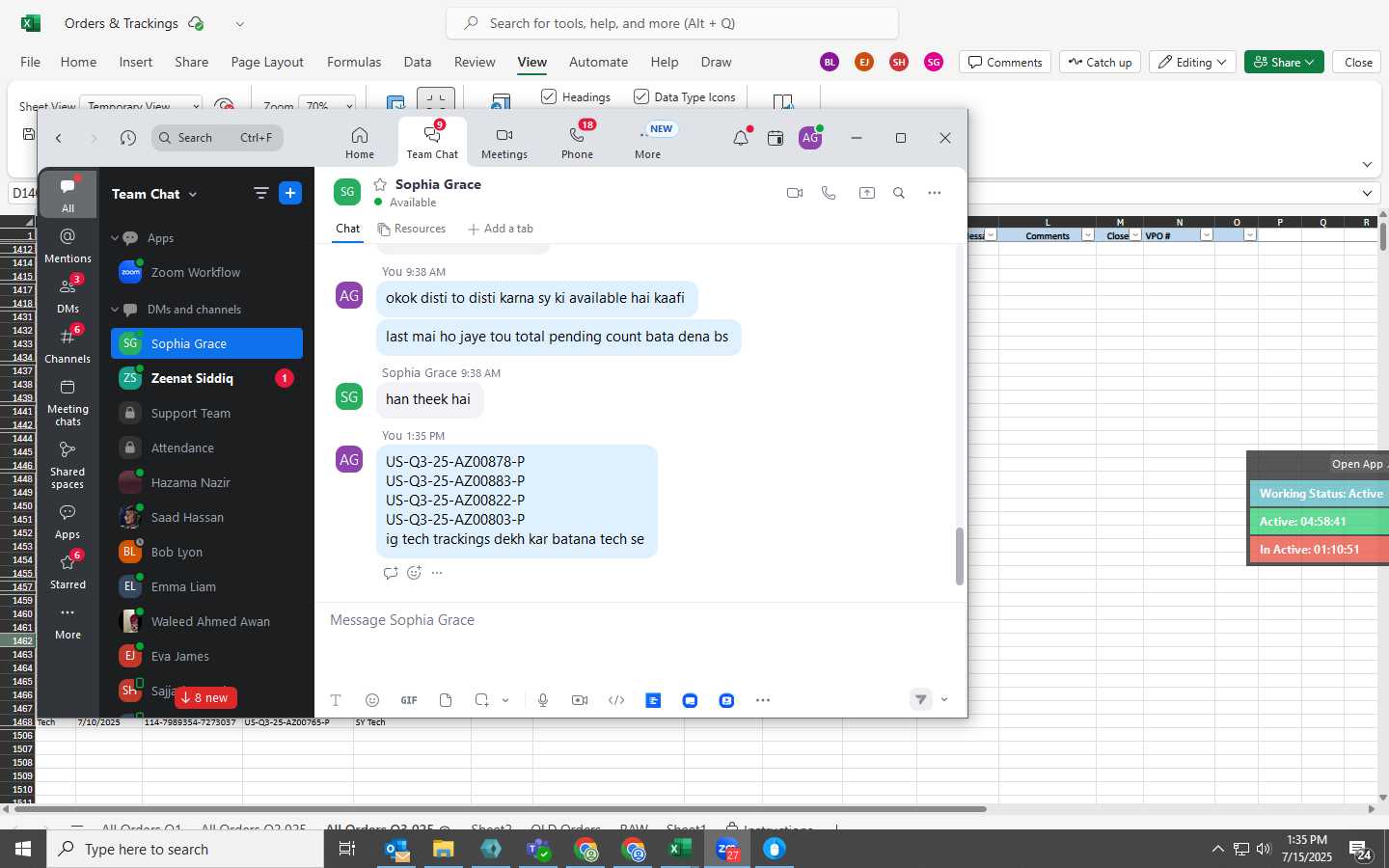Open Shared spaces in sidebar
1389x868 pixels.
click(68, 465)
